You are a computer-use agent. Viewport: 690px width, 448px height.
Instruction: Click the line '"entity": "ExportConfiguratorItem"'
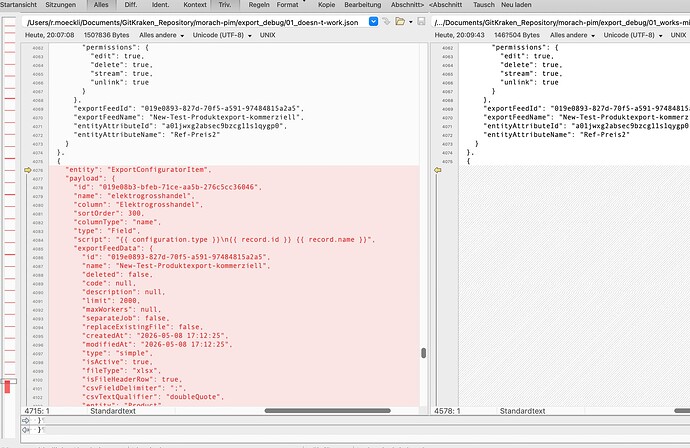point(138,170)
